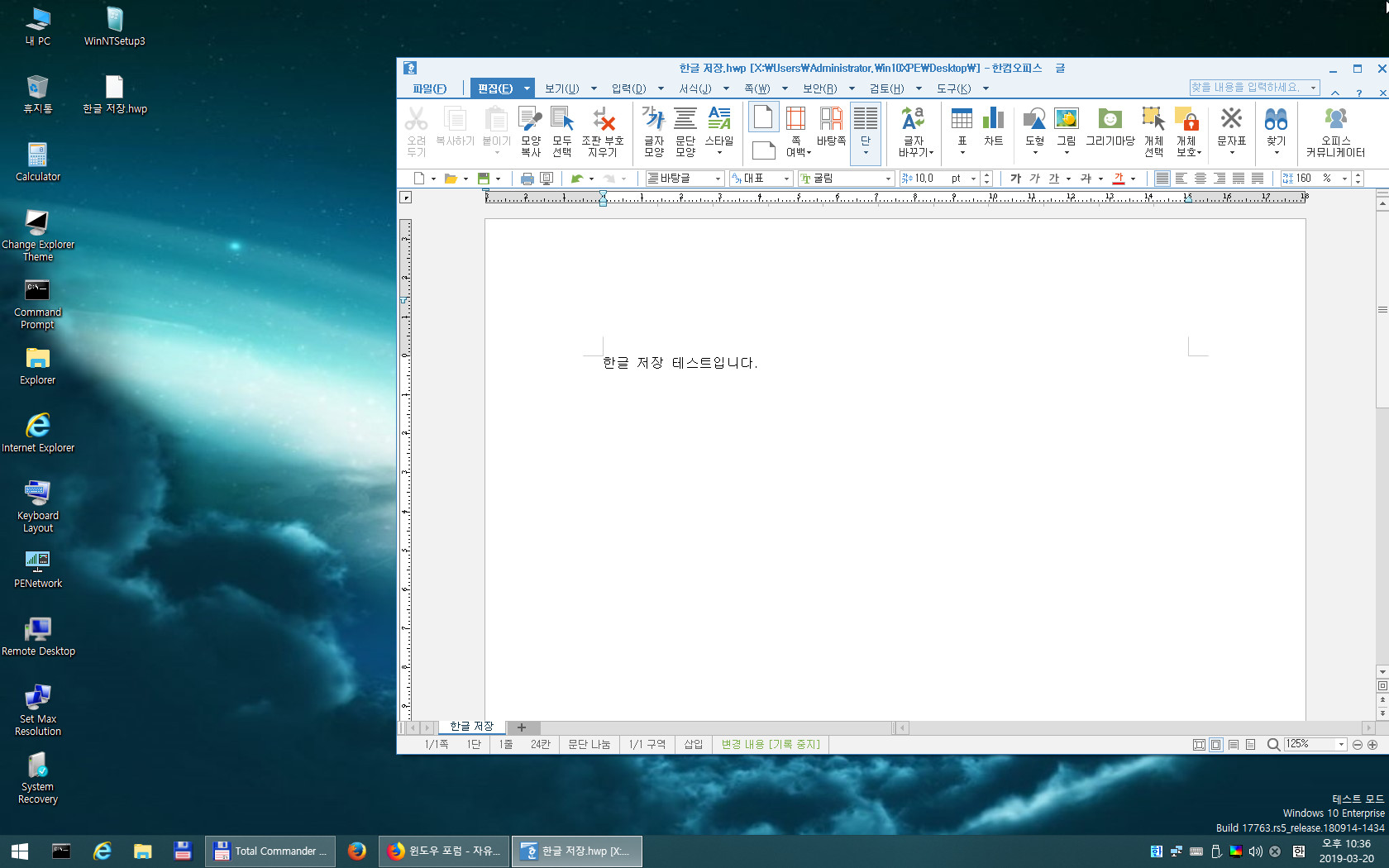Image resolution: width=1389 pixels, height=868 pixels.
Task: Click Firefox icon in the taskbar
Action: (x=357, y=851)
